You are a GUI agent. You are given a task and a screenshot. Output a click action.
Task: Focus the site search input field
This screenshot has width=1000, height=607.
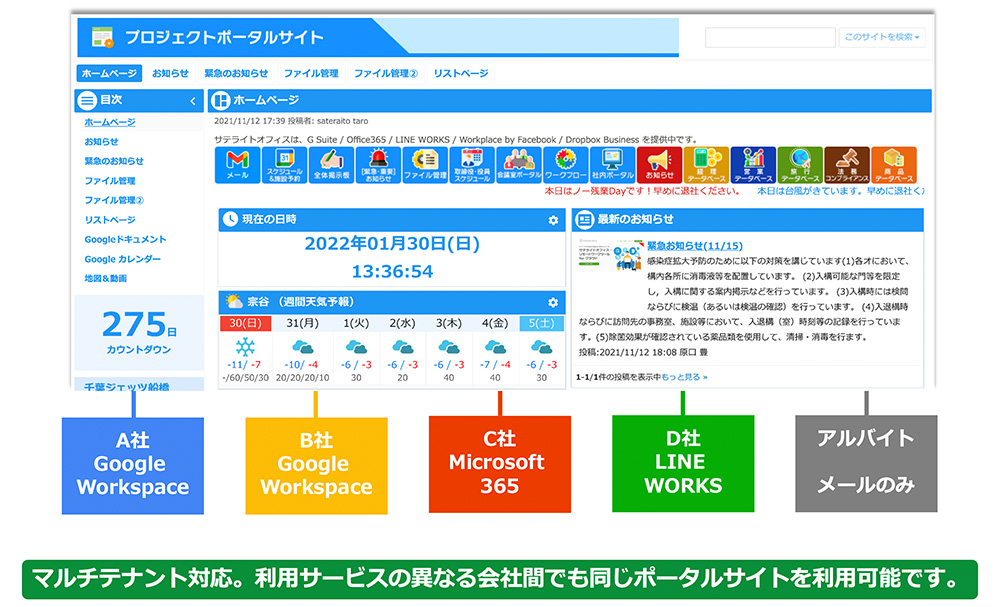click(x=770, y=37)
